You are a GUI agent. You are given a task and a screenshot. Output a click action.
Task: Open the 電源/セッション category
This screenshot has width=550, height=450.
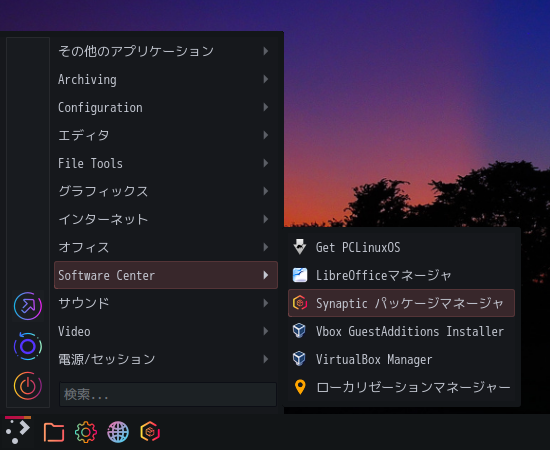point(166,359)
